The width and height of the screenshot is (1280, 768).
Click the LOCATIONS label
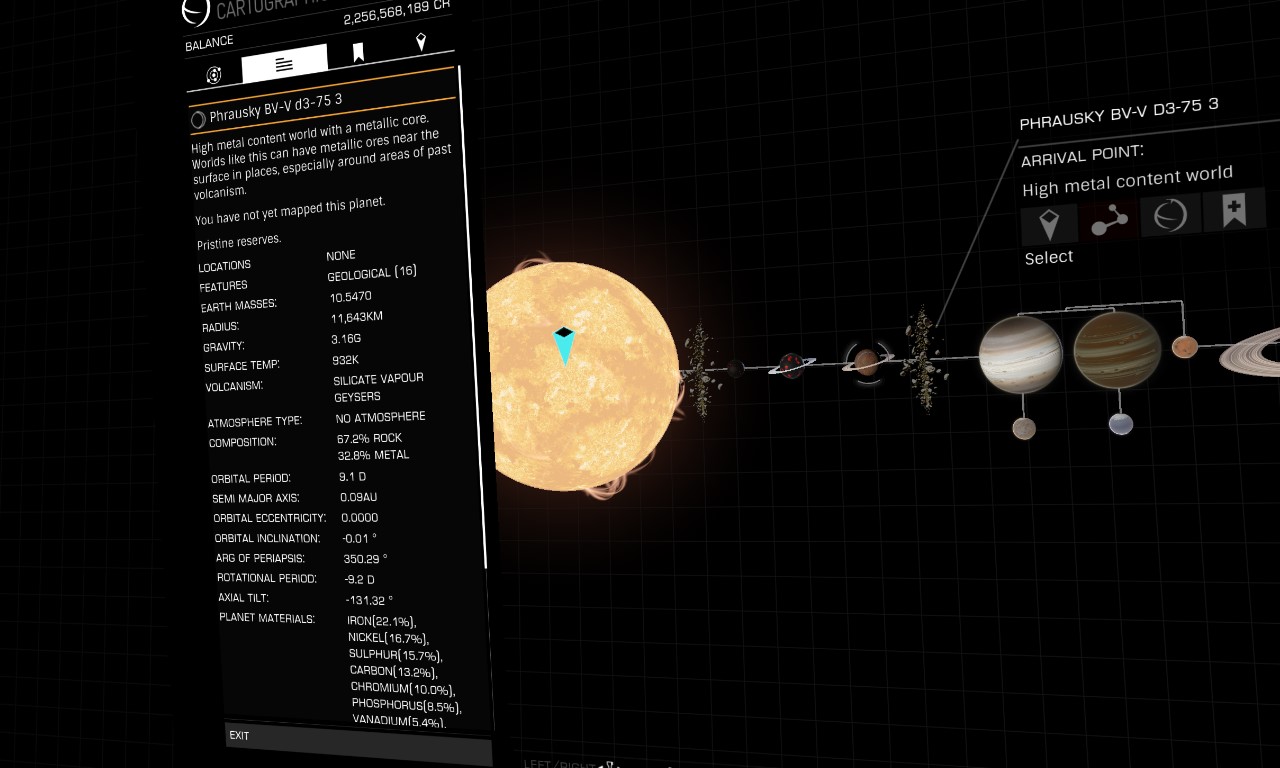pos(225,266)
